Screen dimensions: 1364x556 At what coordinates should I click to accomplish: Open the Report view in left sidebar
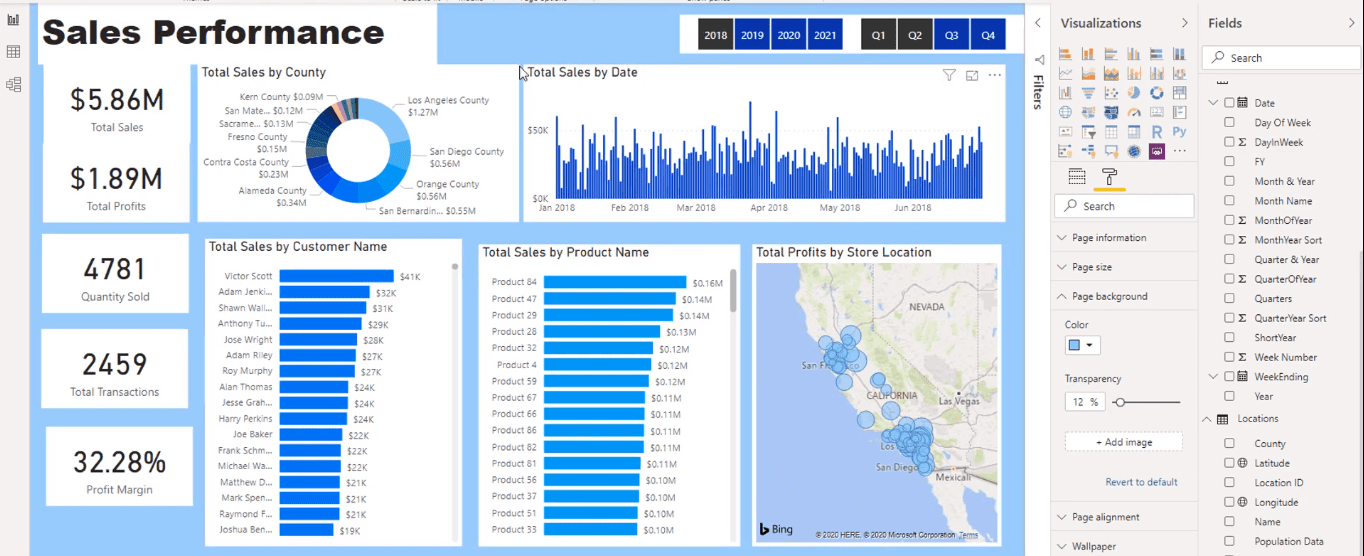tap(14, 20)
